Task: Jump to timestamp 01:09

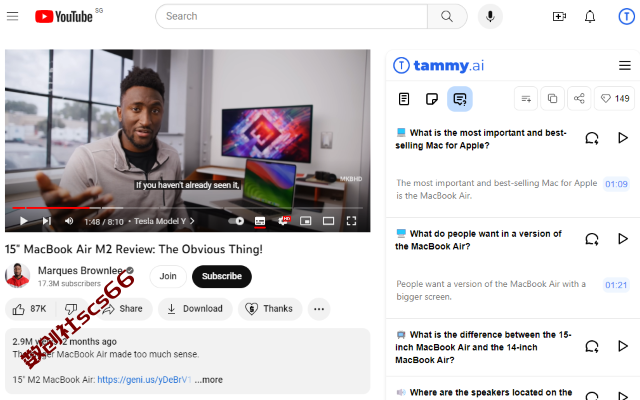Action: [616, 184]
